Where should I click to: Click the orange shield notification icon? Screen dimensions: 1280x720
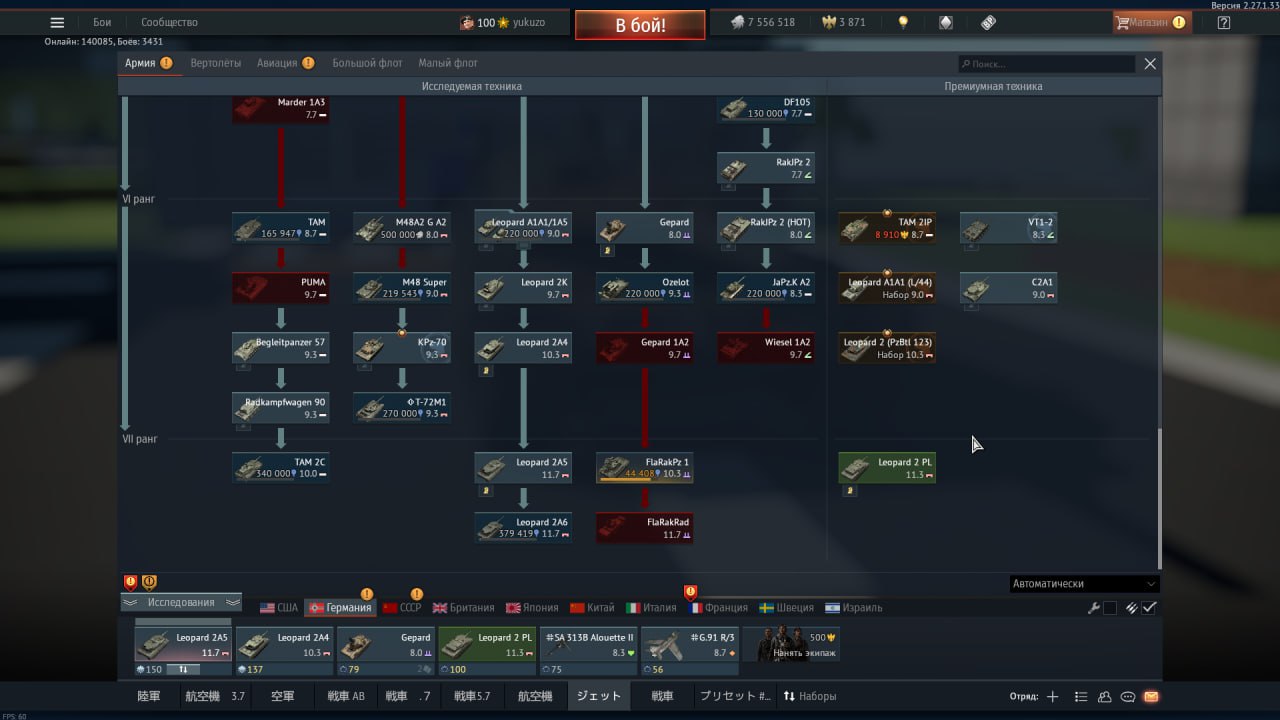click(149, 582)
